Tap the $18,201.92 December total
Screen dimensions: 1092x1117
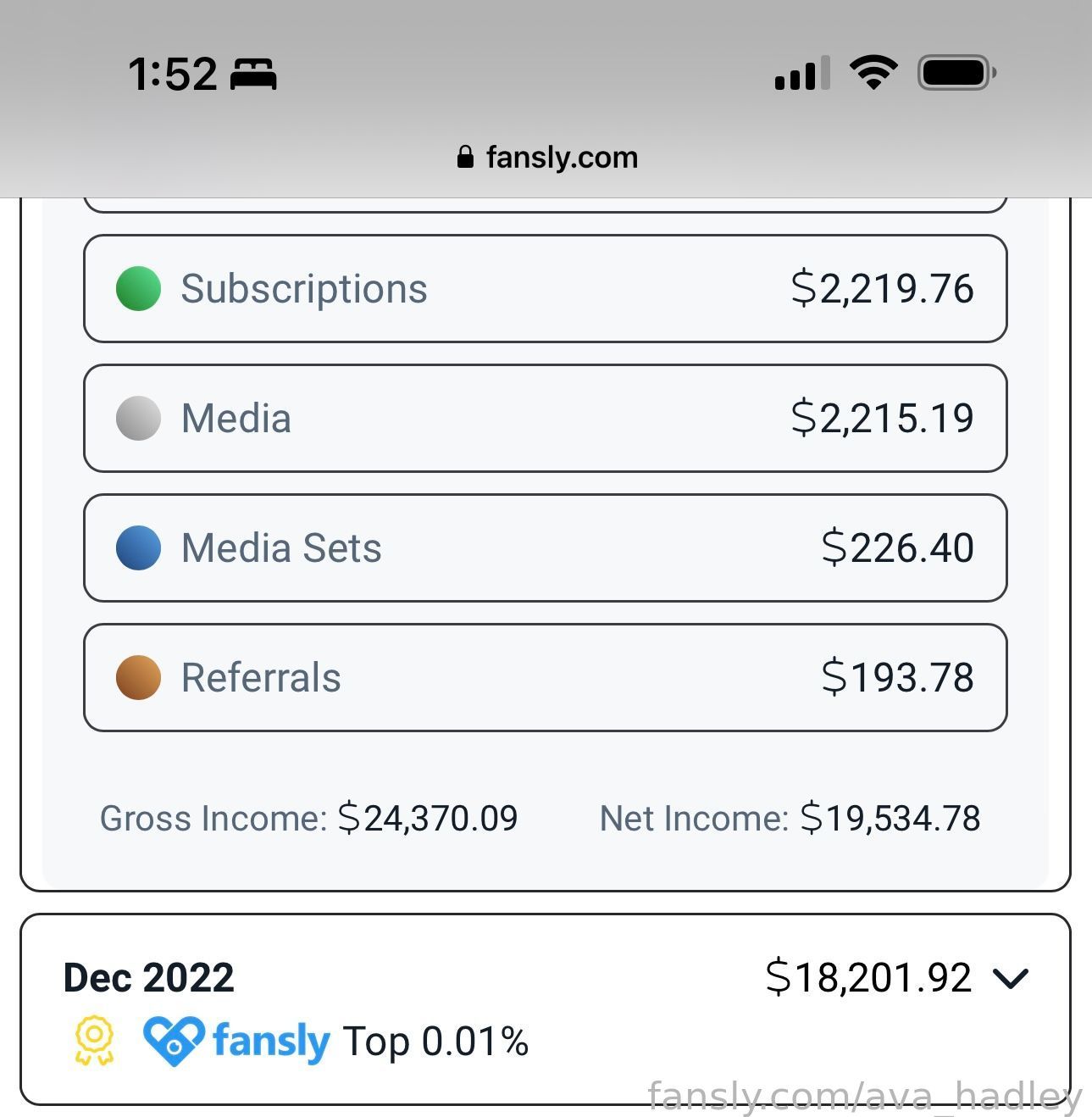click(x=868, y=977)
